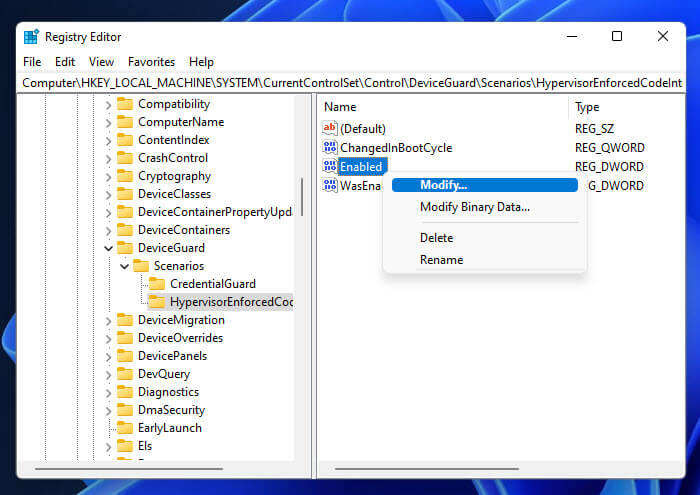Click the tree pane vertical scrollbar thumb
This screenshot has width=700, height=495.
click(x=302, y=197)
